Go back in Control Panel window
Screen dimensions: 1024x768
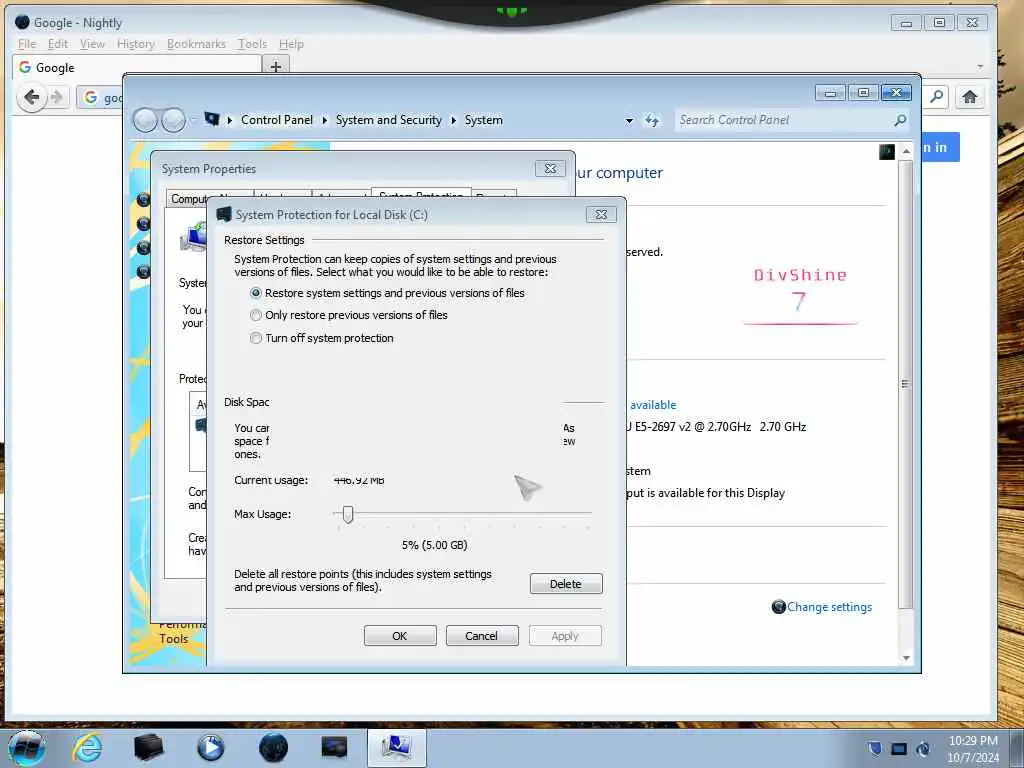tap(145, 120)
